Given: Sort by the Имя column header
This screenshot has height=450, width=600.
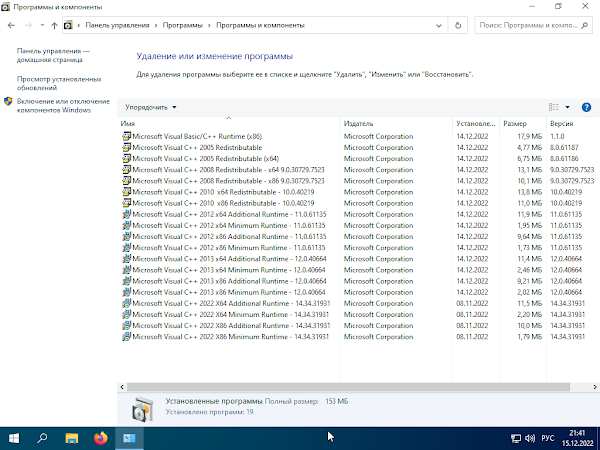Looking at the screenshot, I should click(229, 124).
